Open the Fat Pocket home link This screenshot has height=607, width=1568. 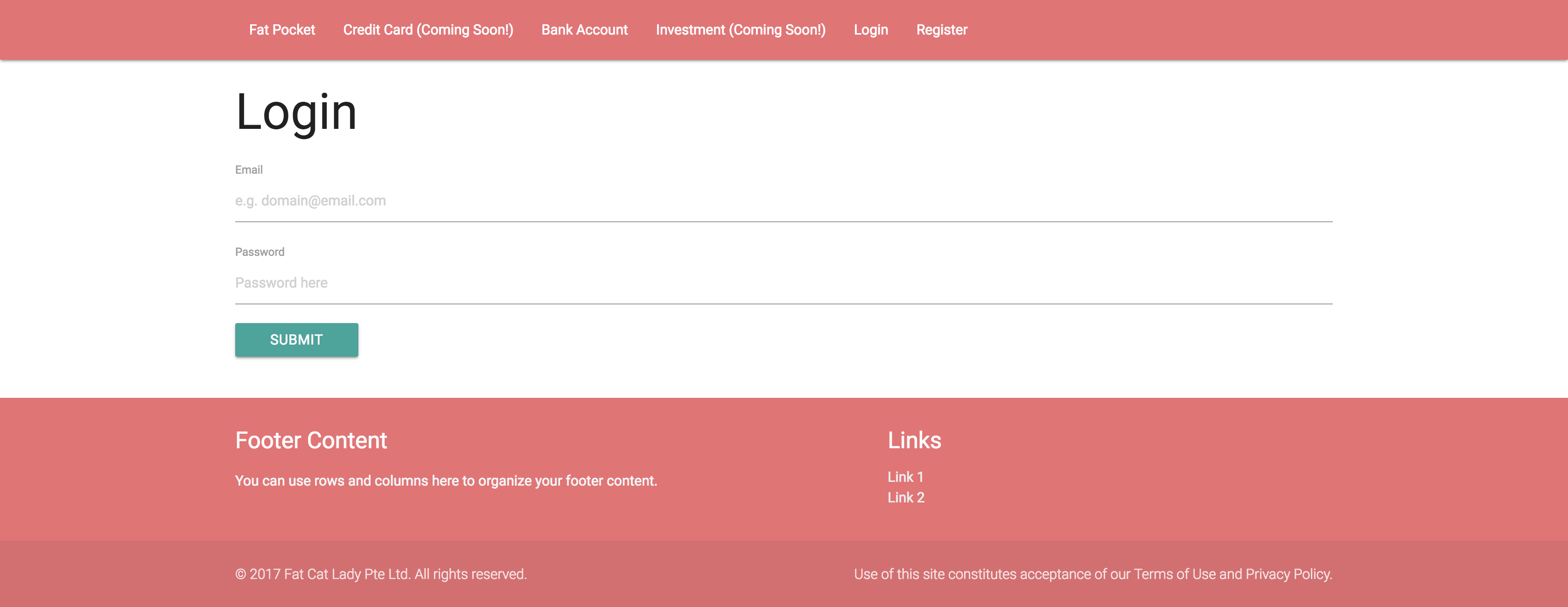coord(282,30)
